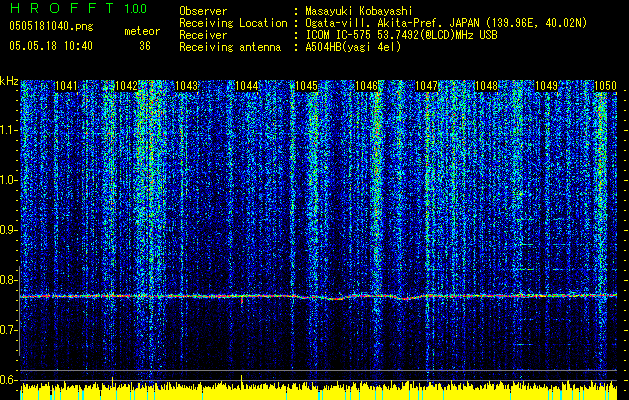This screenshot has height=400, width=629.
Task: Select the 1043 time marker label
Action: 187,86
